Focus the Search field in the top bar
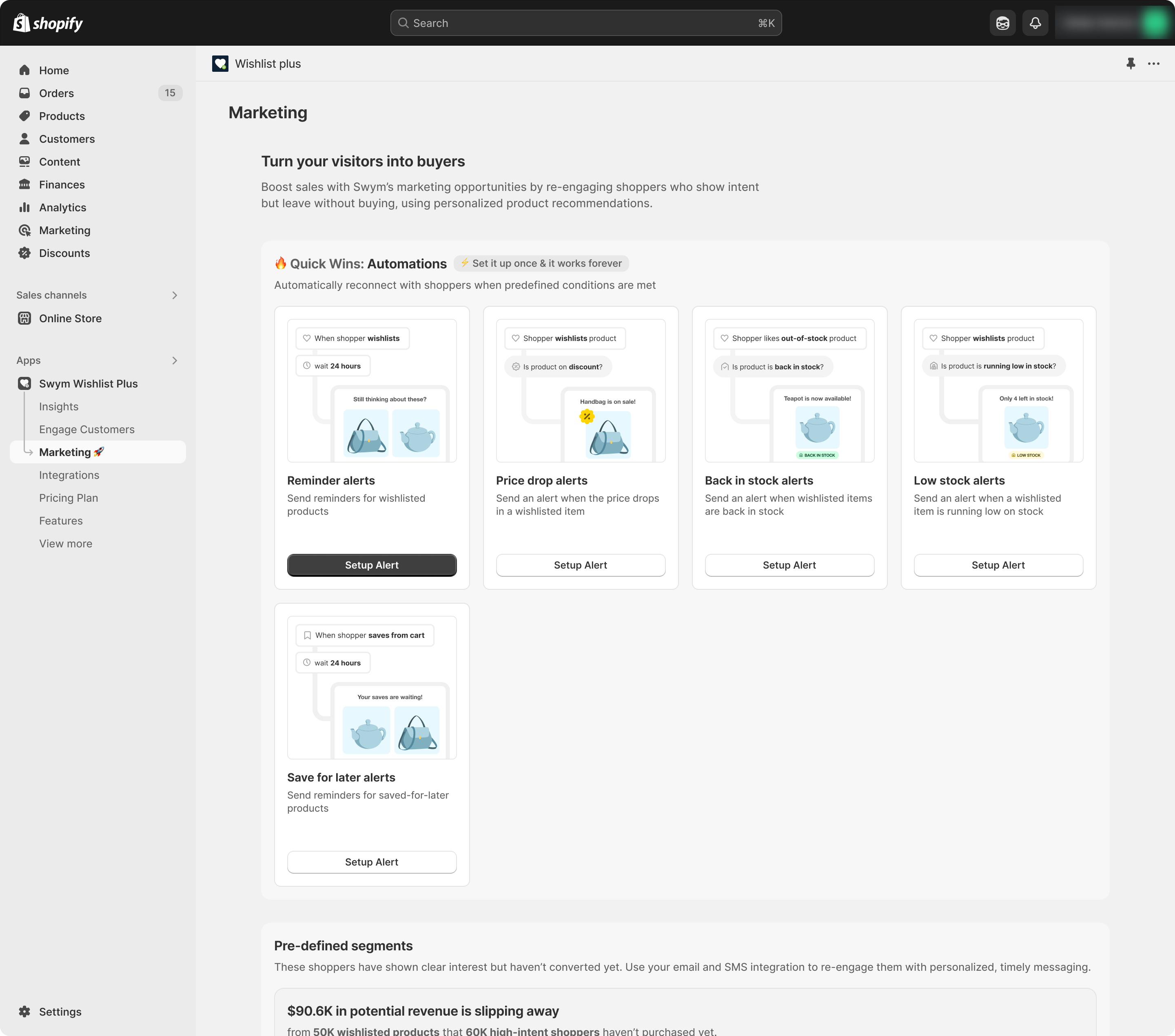This screenshot has width=1175, height=1036. coord(585,23)
